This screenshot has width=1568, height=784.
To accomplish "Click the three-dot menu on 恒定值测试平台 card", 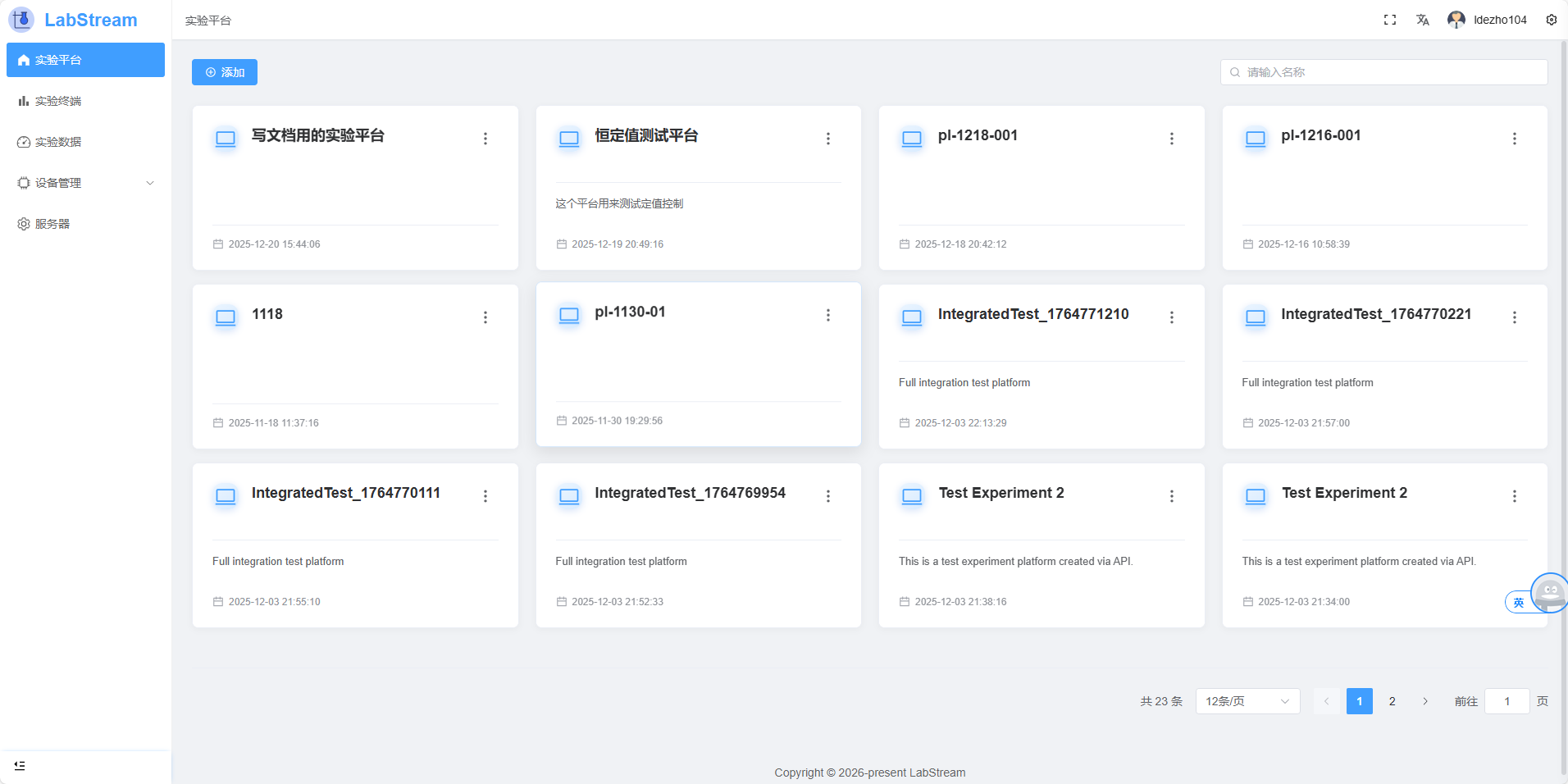I will point(827,139).
